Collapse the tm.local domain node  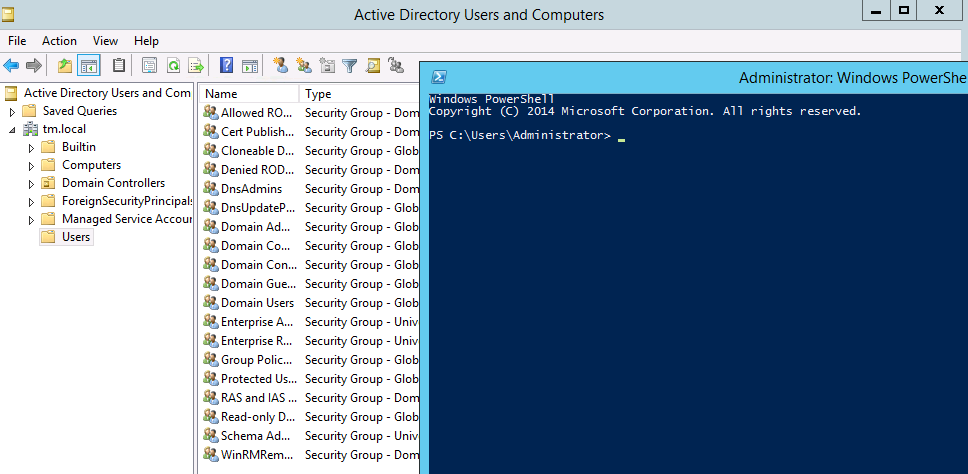tap(12, 130)
